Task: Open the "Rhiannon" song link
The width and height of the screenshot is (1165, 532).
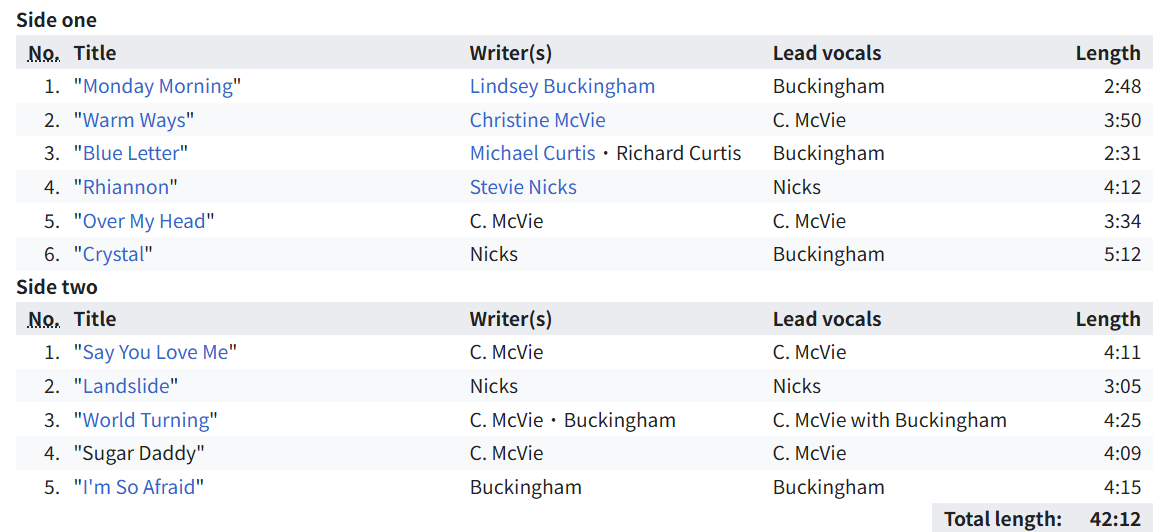Action: [126, 187]
